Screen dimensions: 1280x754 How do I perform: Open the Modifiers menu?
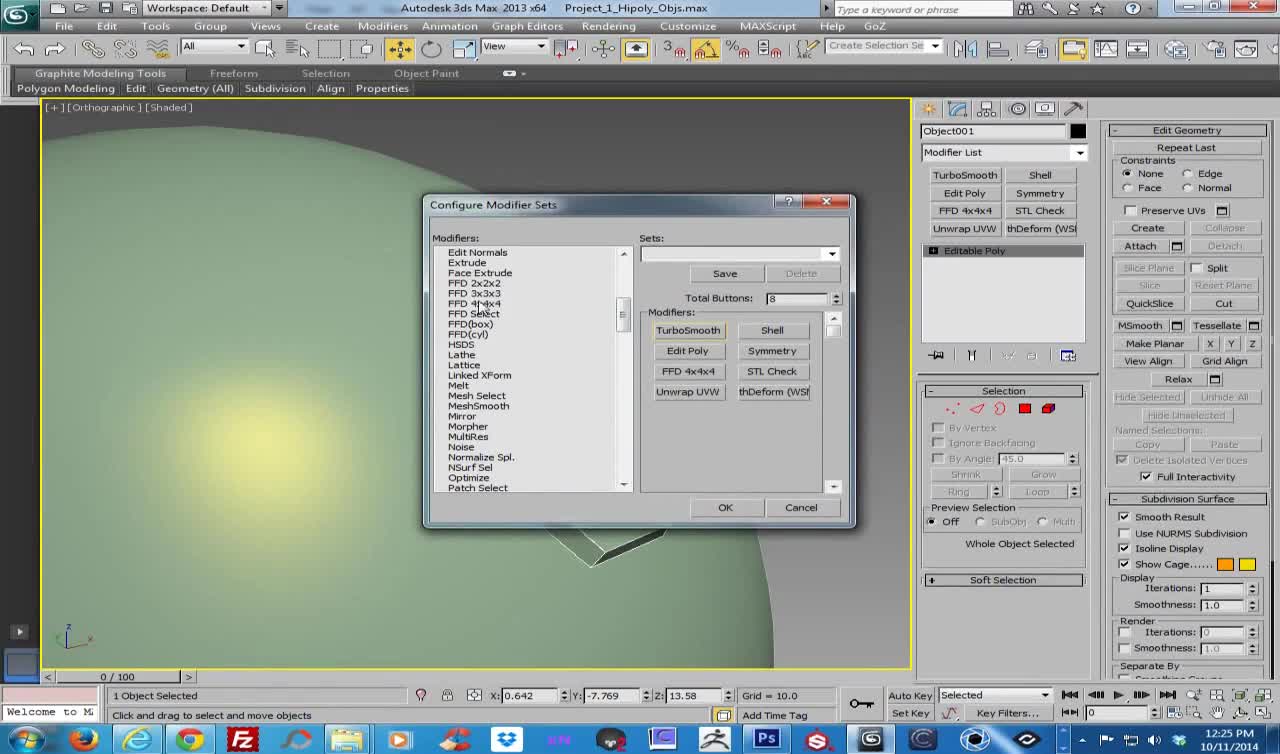[x=383, y=26]
